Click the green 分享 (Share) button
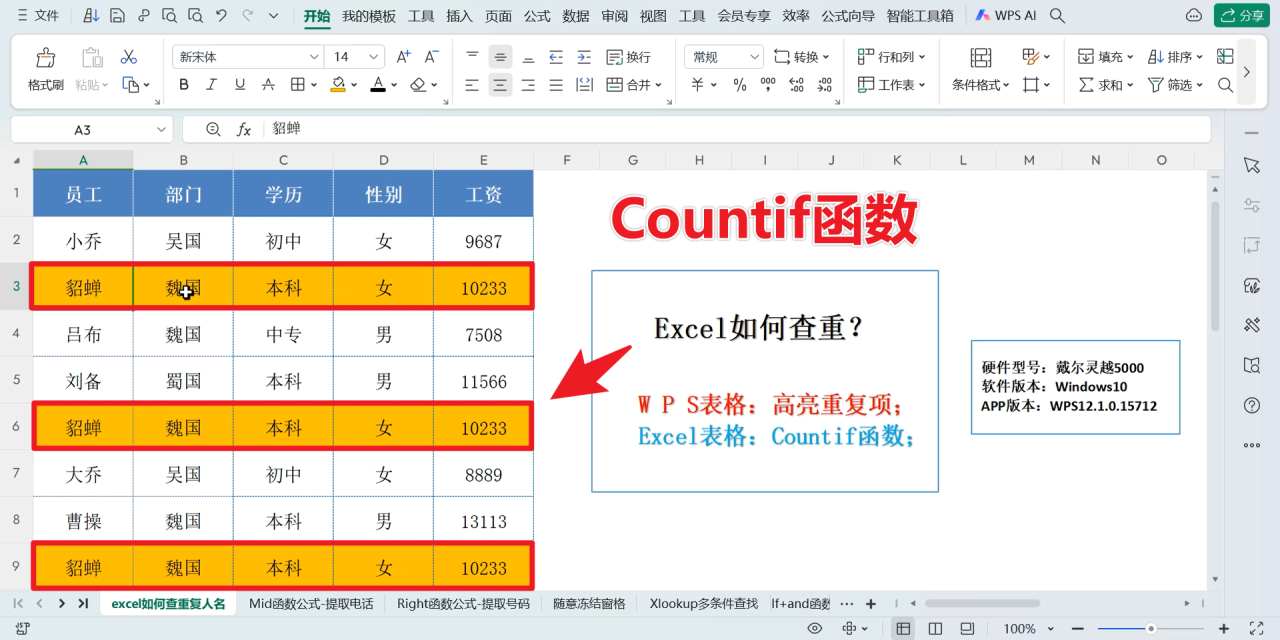The image size is (1280, 640). coord(1242,16)
